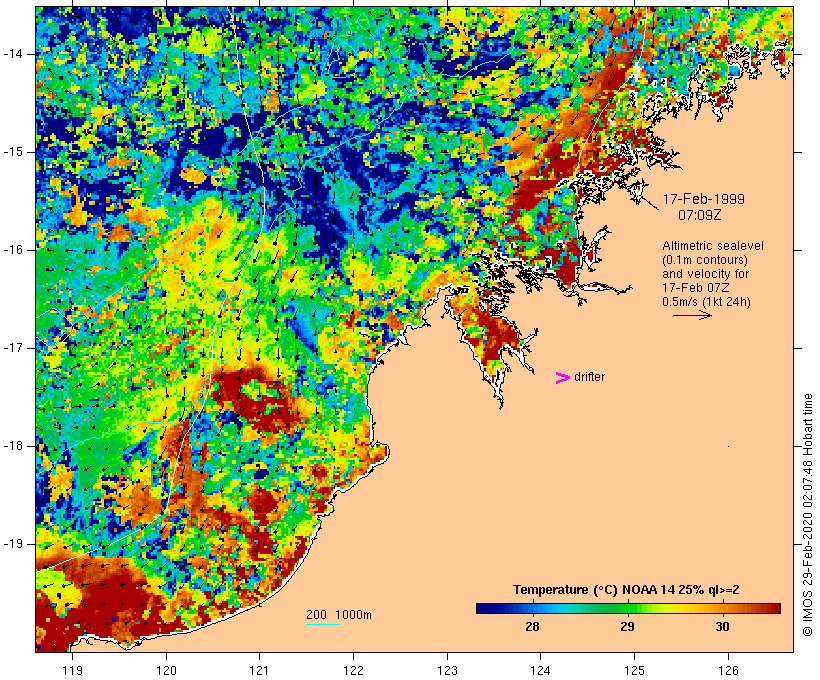Click the longitude axis label '125'
Screen dimensions: 820x680
click(635, 670)
